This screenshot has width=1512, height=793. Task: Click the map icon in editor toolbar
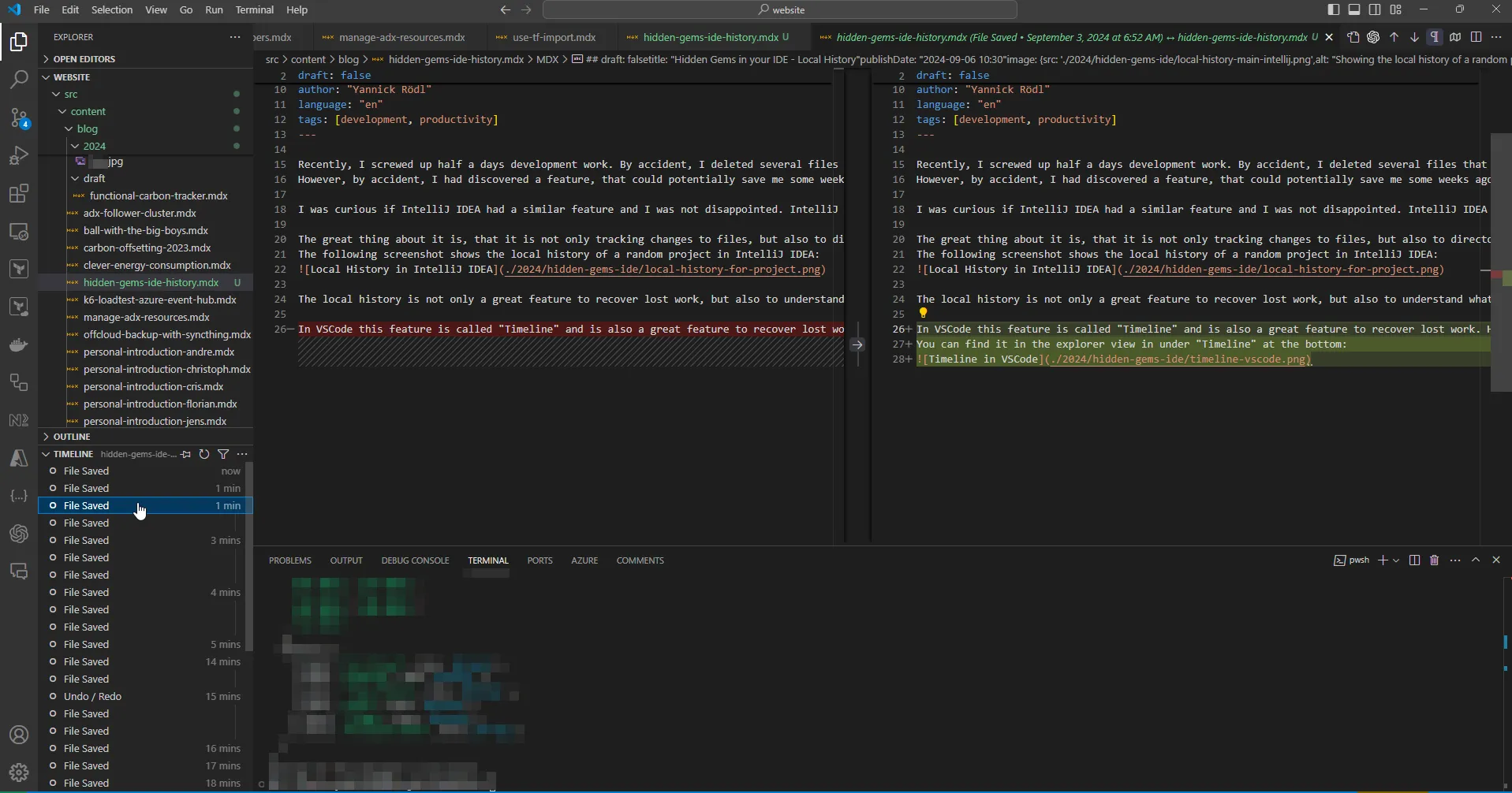tap(1455, 37)
